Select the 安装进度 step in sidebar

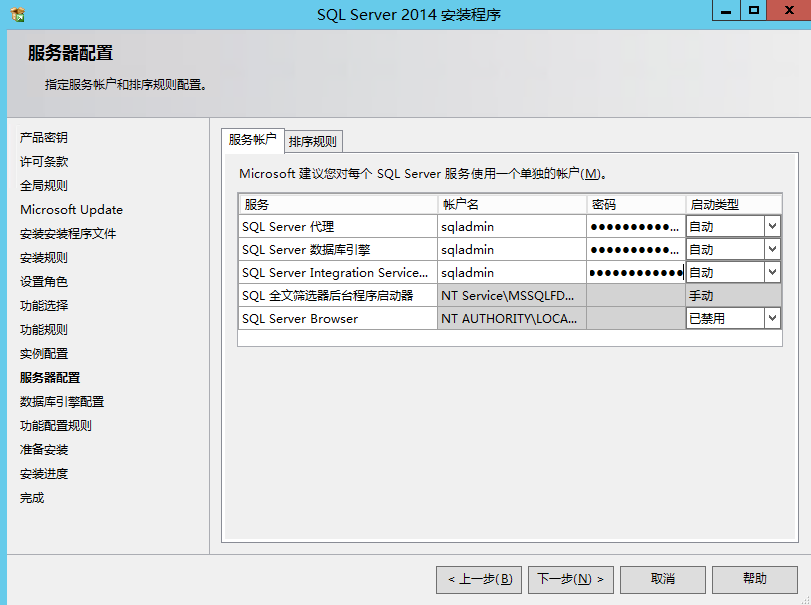point(44,474)
